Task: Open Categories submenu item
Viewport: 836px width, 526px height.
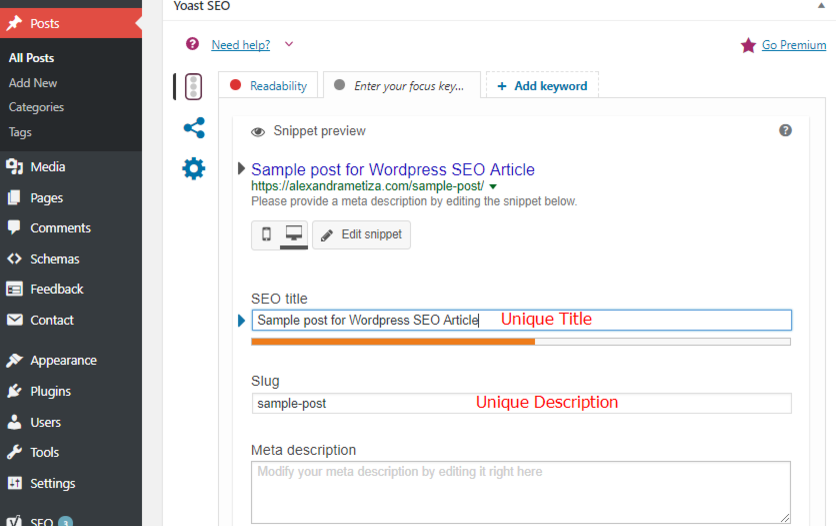Action: (36, 107)
